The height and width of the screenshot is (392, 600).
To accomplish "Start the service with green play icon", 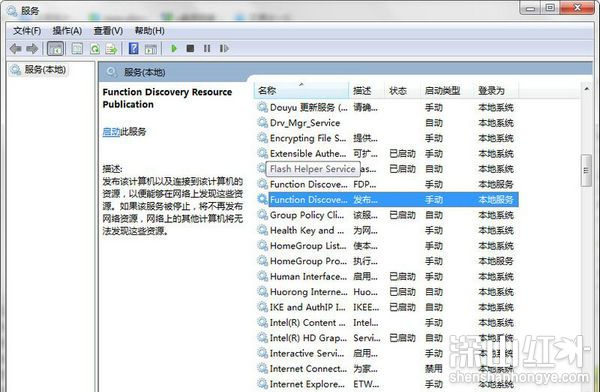I will (174, 49).
